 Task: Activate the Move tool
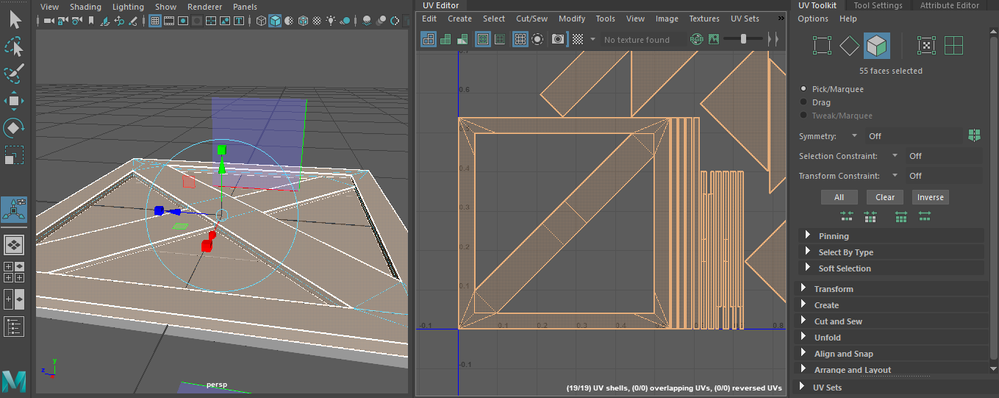[x=14, y=101]
